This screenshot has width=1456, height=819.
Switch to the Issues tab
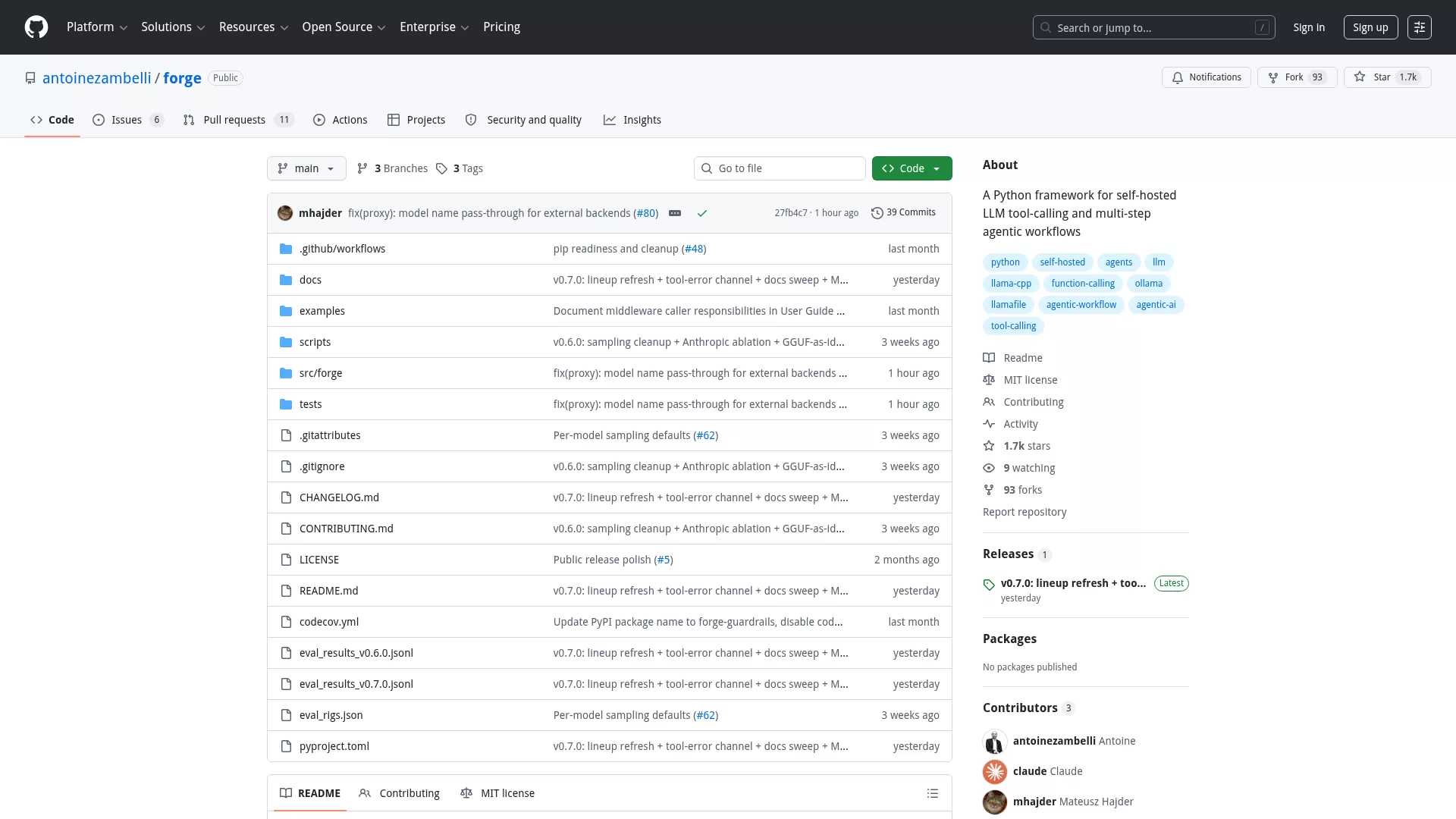tap(128, 120)
